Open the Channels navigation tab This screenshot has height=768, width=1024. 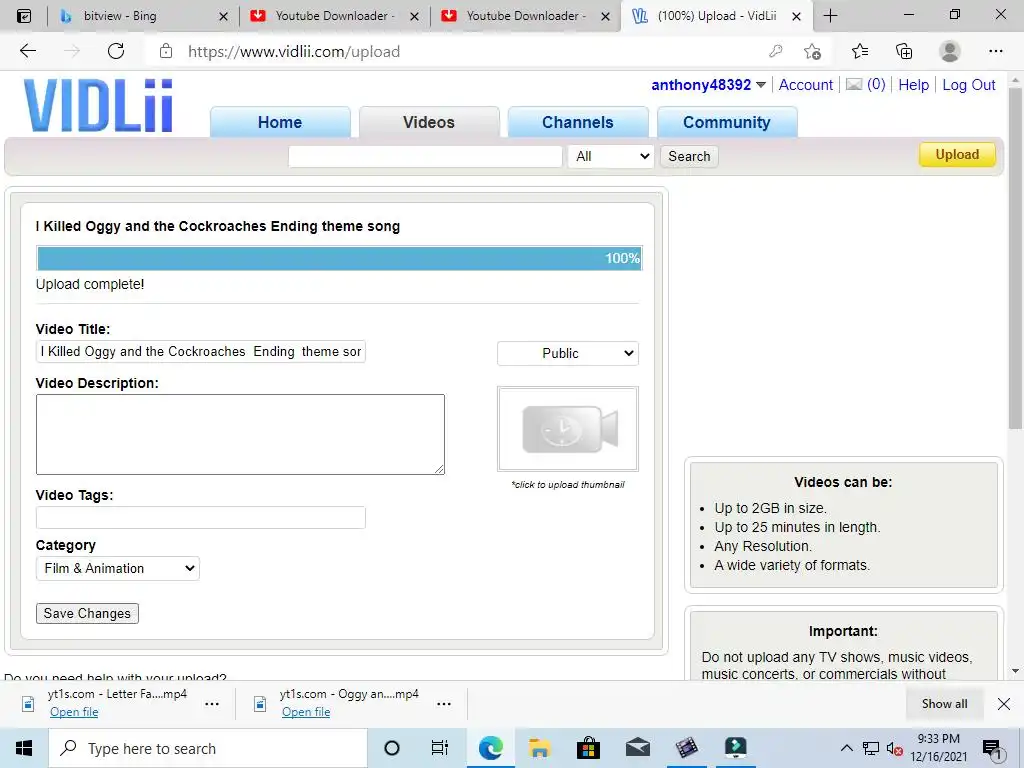tap(578, 122)
